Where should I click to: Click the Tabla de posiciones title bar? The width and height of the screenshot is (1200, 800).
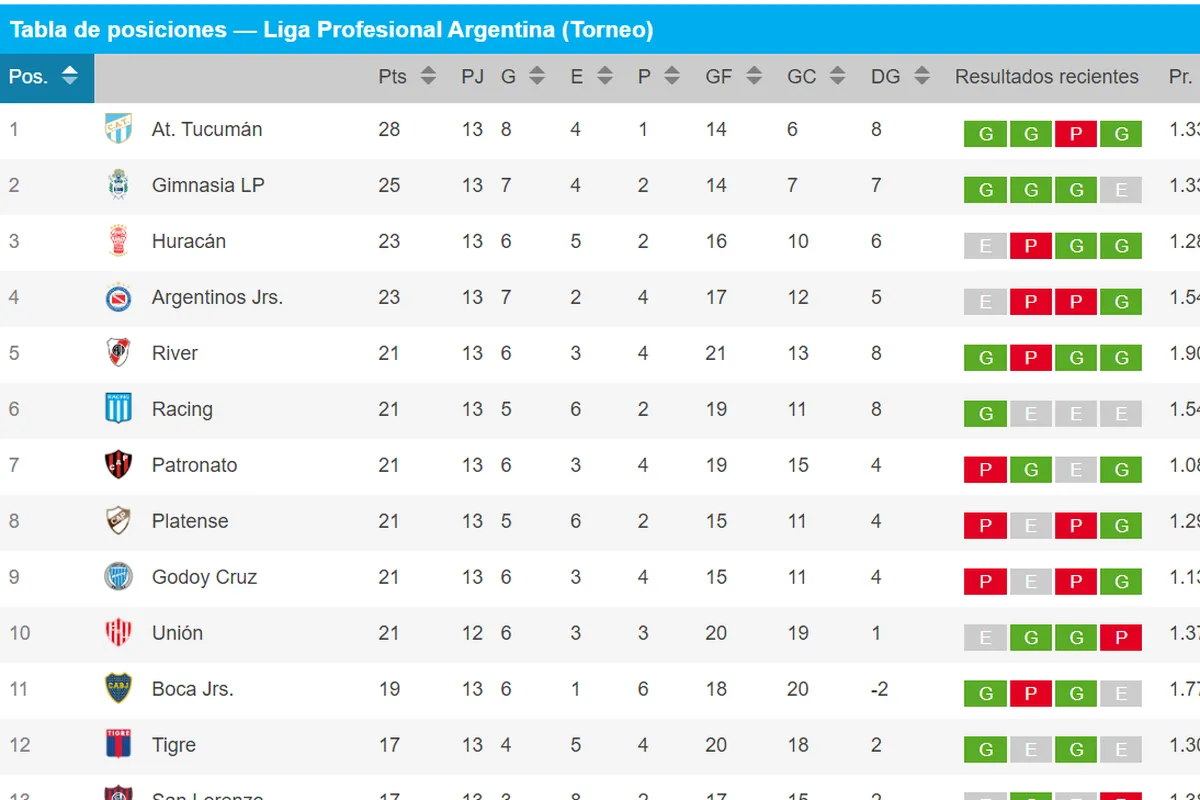pyautogui.click(x=600, y=29)
